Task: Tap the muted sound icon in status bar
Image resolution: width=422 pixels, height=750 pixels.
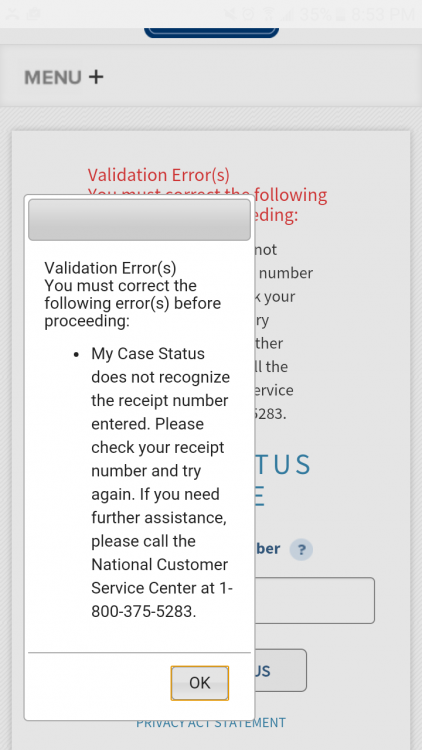Action: pyautogui.click(x=229, y=14)
